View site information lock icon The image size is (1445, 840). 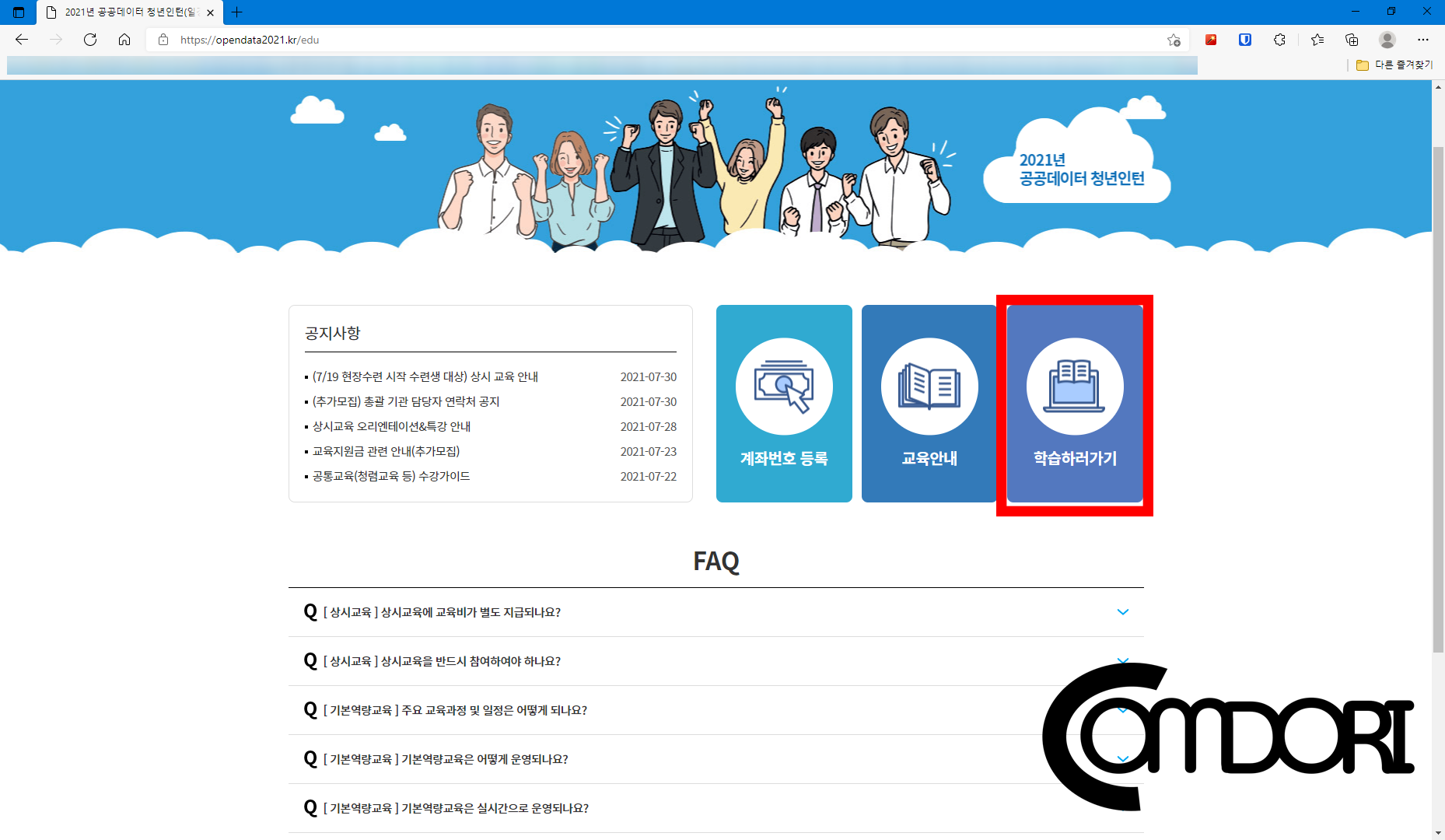163,40
